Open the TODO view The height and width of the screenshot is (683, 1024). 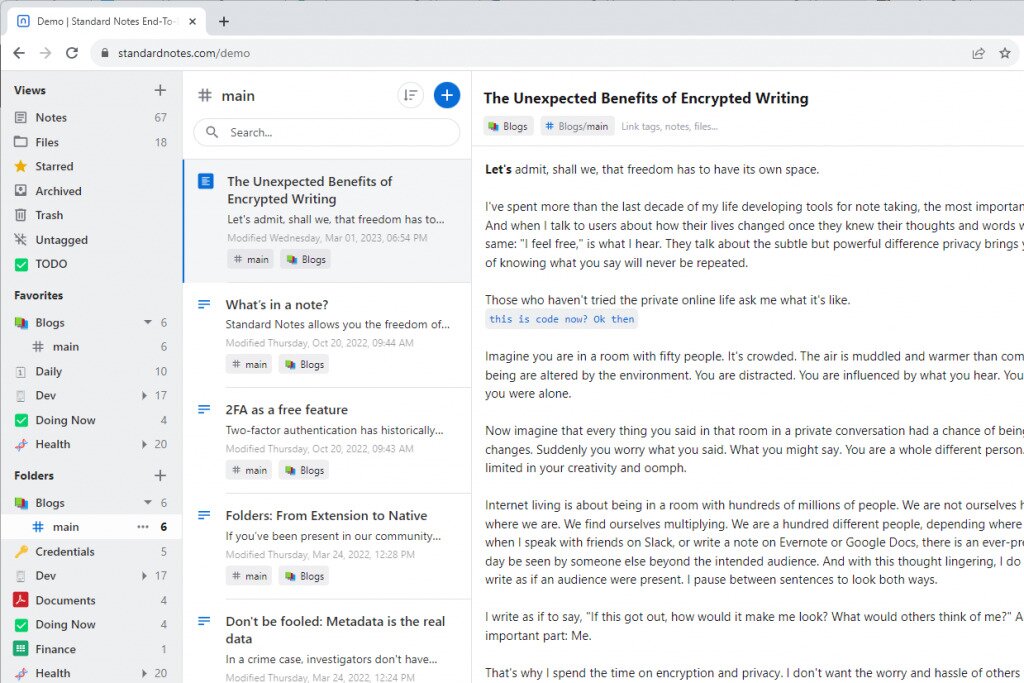click(x=46, y=263)
